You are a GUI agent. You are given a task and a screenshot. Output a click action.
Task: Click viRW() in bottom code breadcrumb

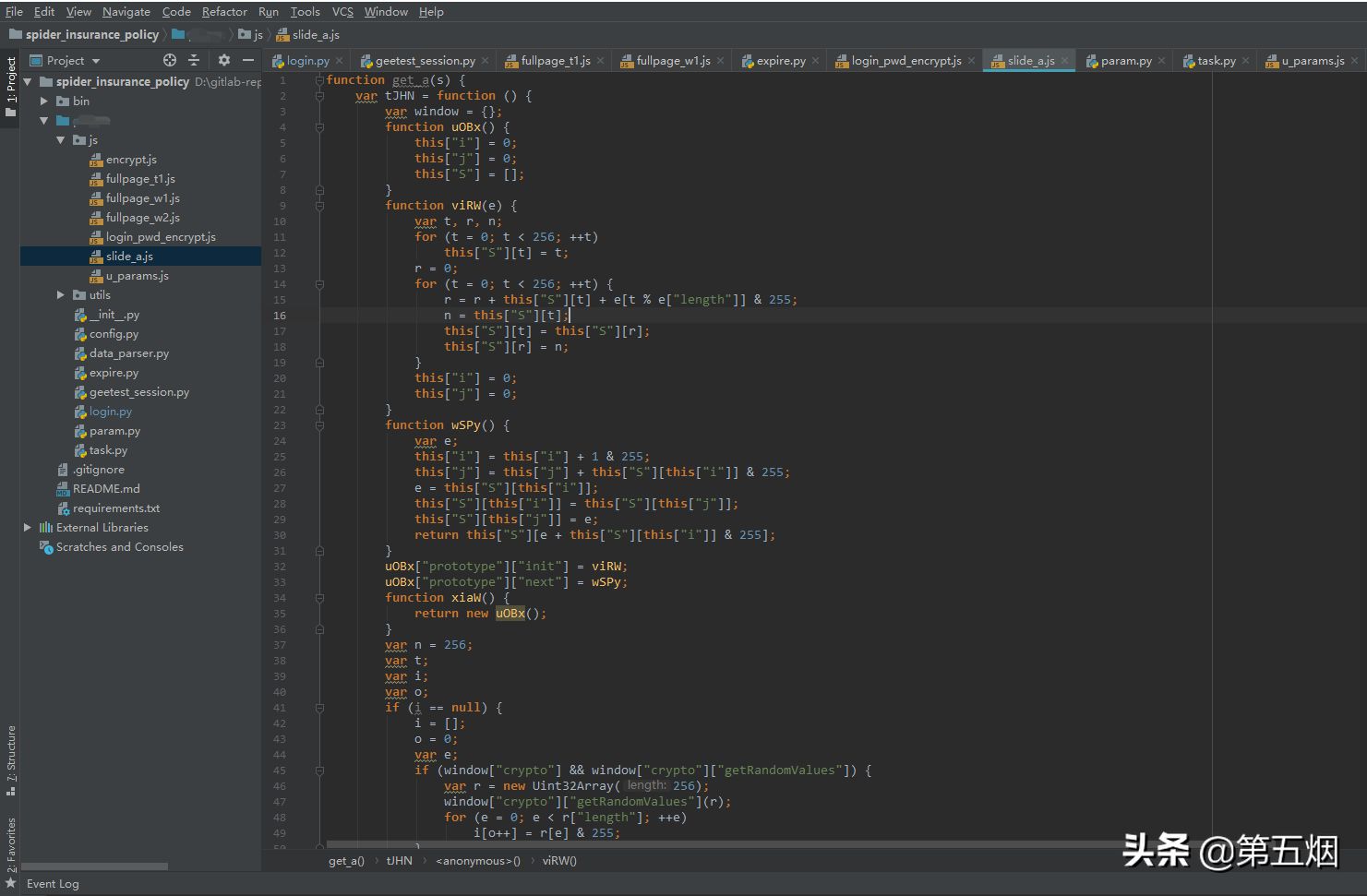(x=559, y=860)
